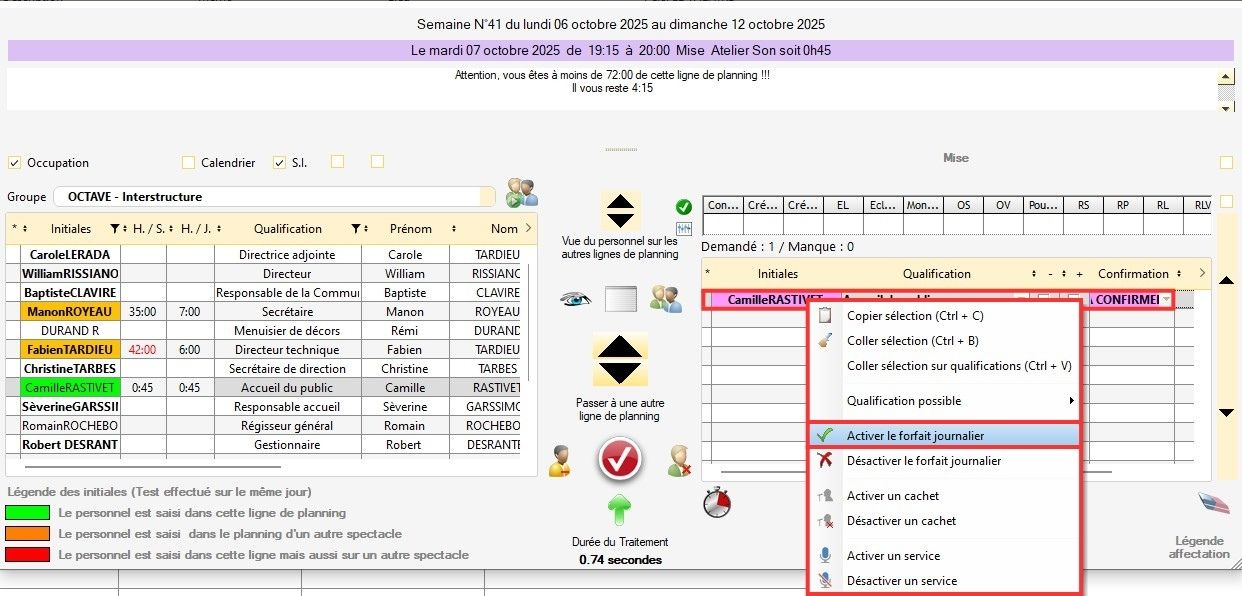This screenshot has width=1242, height=596.
Task: Click the large red validate checkmark icon
Action: 620,459
